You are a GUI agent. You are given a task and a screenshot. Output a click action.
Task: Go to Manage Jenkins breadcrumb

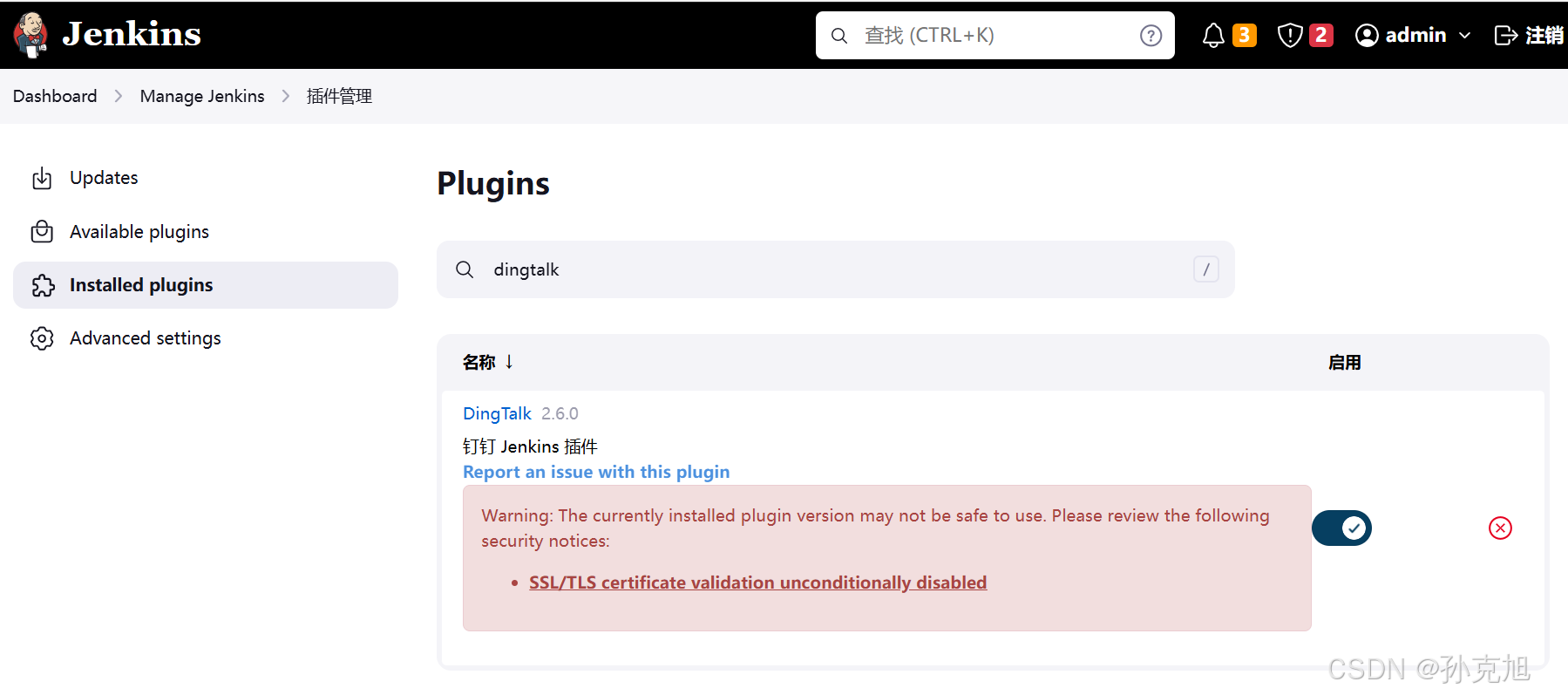[202, 96]
